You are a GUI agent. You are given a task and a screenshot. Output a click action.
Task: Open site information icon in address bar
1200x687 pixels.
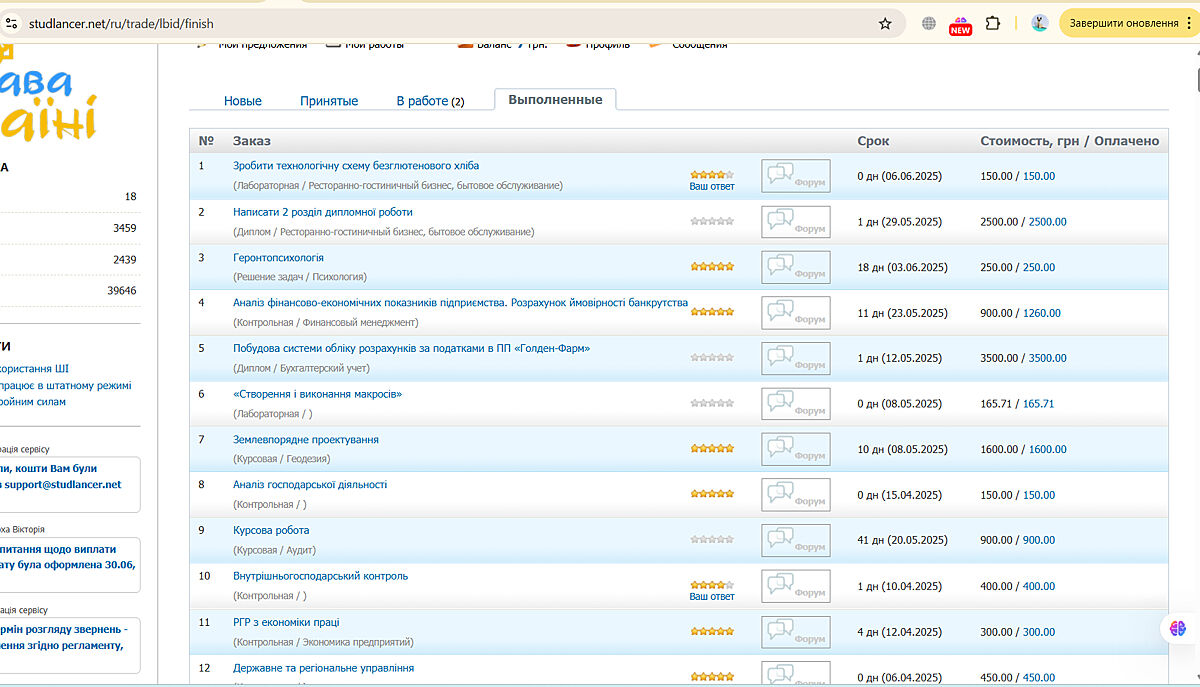[12, 23]
